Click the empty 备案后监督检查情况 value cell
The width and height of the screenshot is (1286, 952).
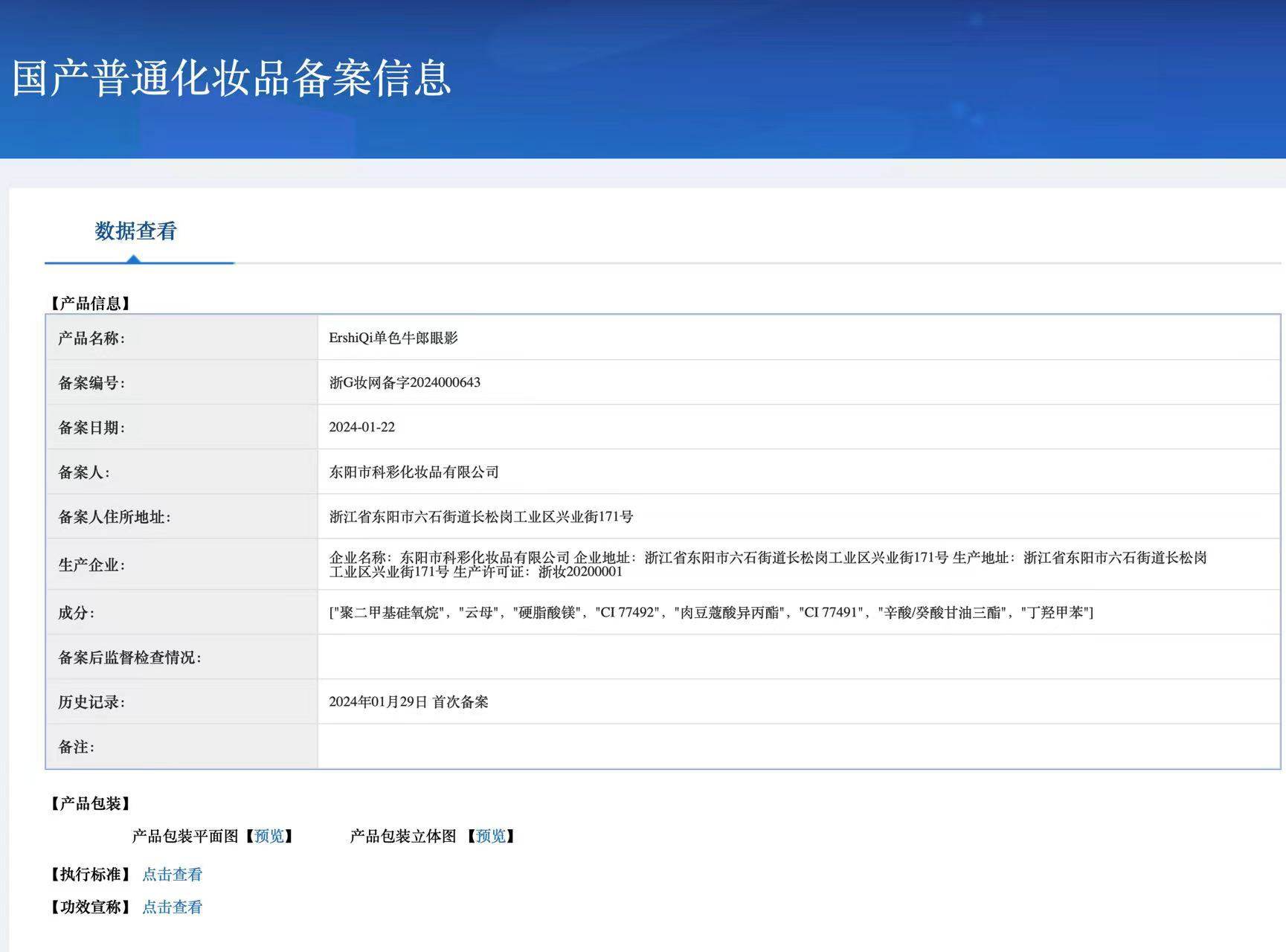[799, 657]
